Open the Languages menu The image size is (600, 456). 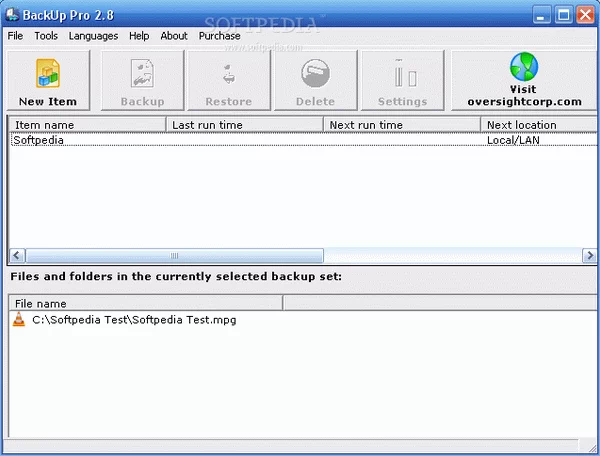point(93,36)
